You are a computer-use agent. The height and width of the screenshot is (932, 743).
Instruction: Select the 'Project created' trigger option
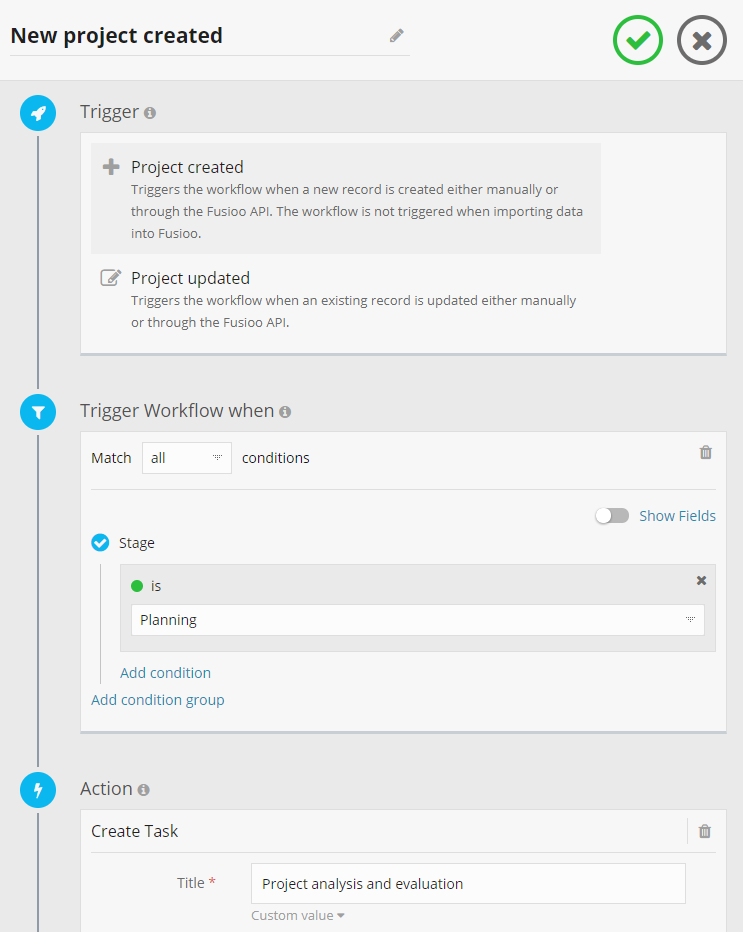tap(187, 167)
